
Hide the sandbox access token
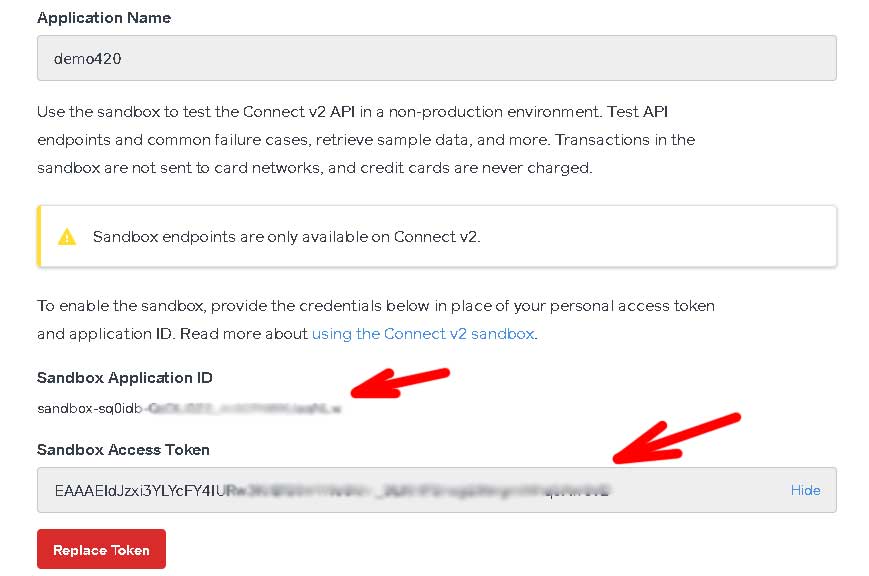point(805,490)
